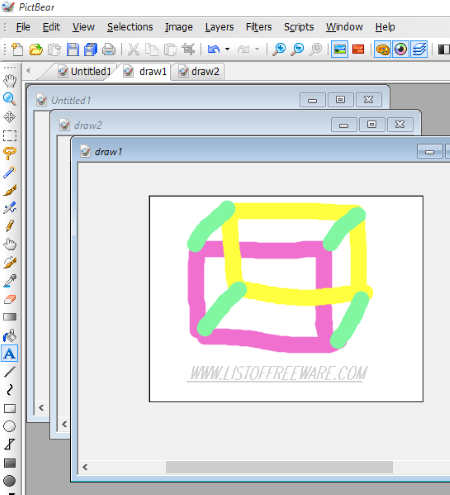Maximize the Untitled1 child window
450x495 pixels.
(x=340, y=99)
